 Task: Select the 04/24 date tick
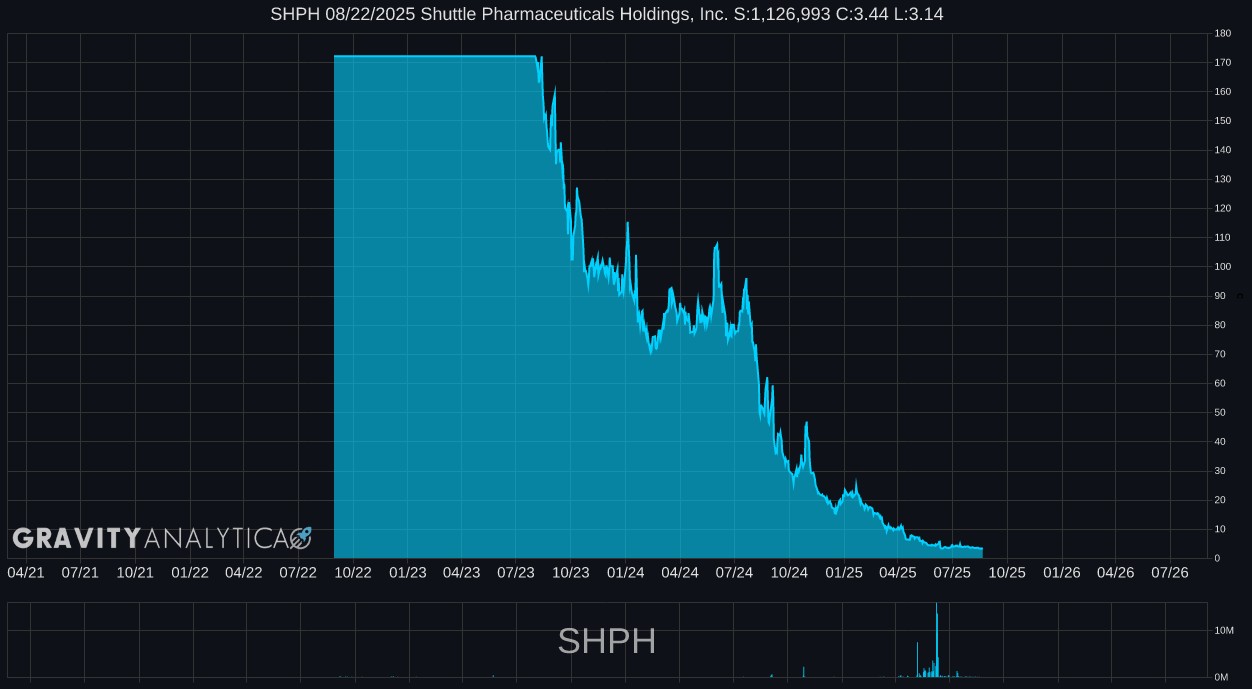point(680,572)
